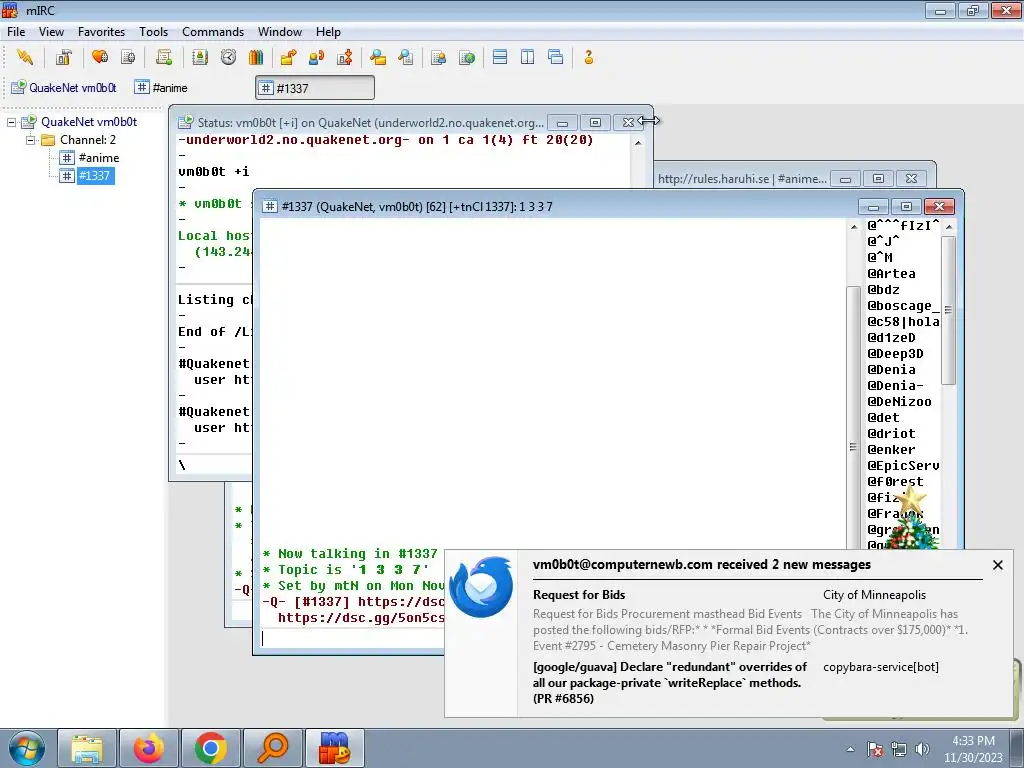Maximize the Status window

tap(595, 122)
